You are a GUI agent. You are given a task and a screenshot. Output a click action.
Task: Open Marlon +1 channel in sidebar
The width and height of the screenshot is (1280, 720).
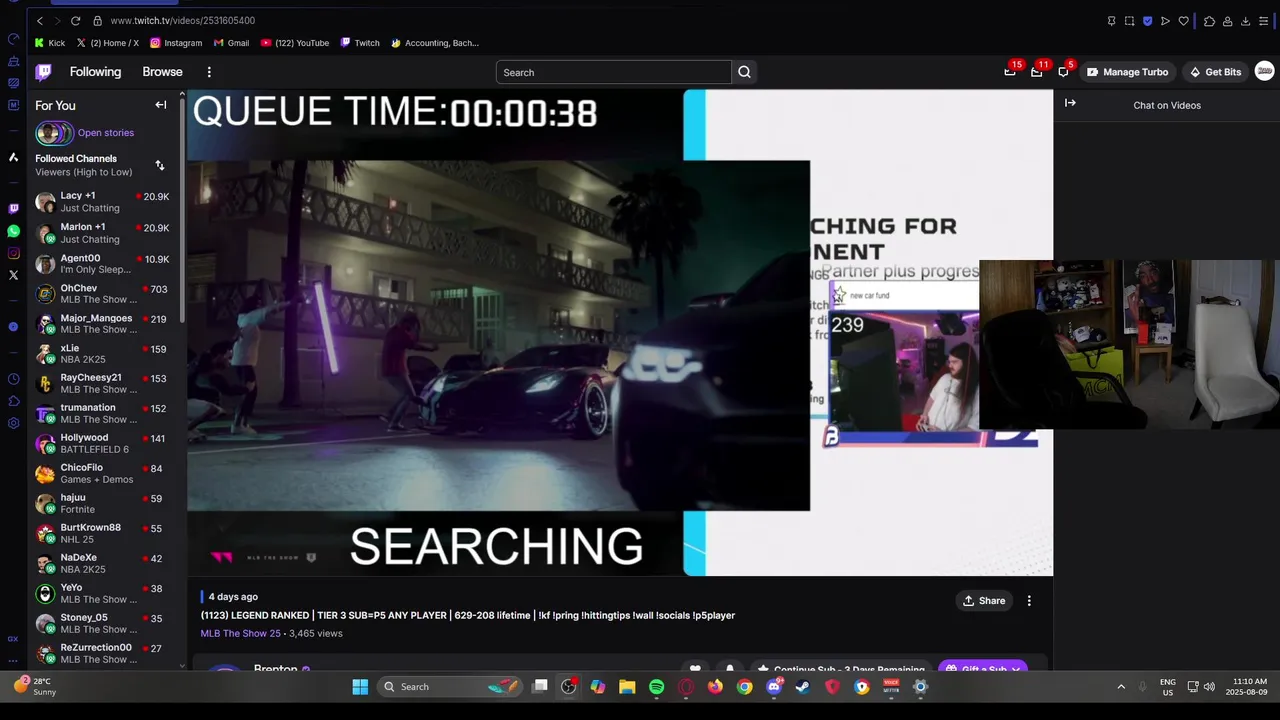coord(103,233)
